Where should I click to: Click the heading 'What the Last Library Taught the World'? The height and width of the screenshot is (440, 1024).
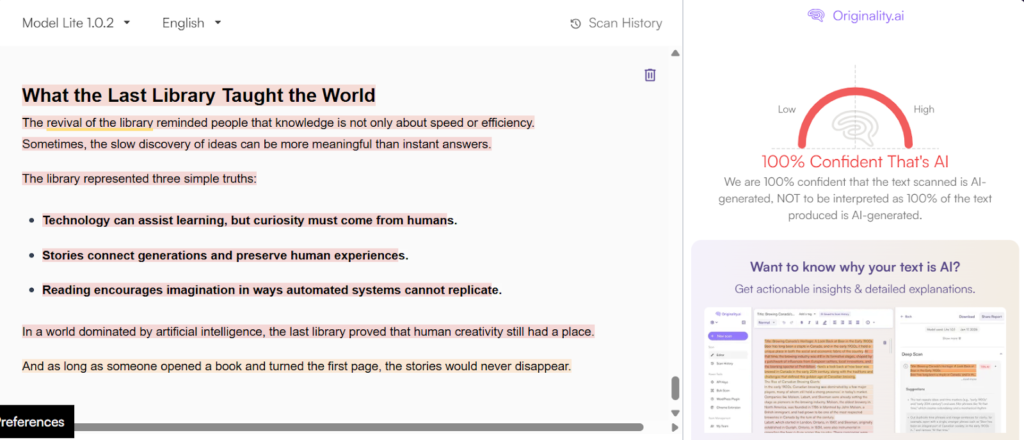[199, 95]
